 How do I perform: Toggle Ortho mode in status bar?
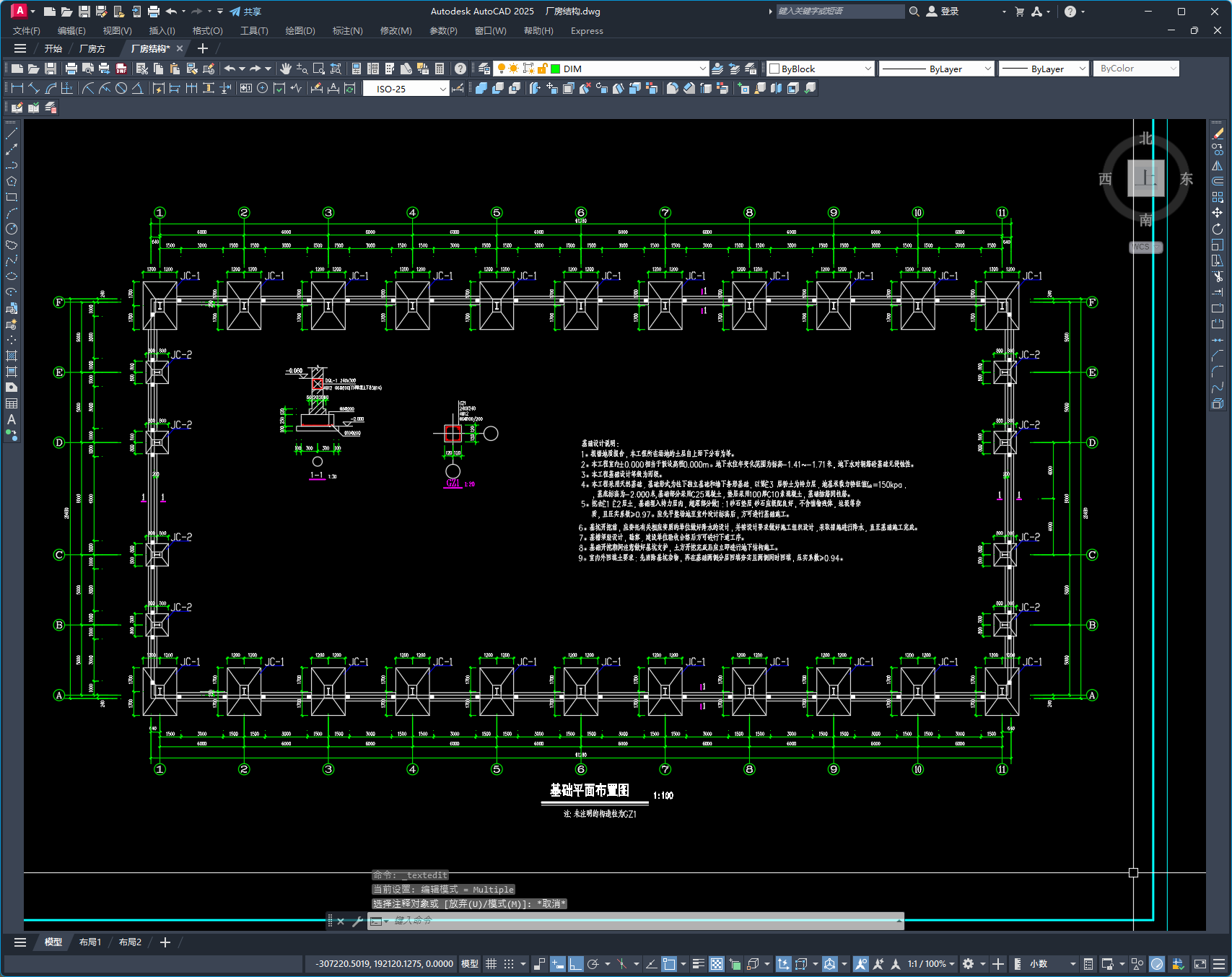(x=575, y=964)
